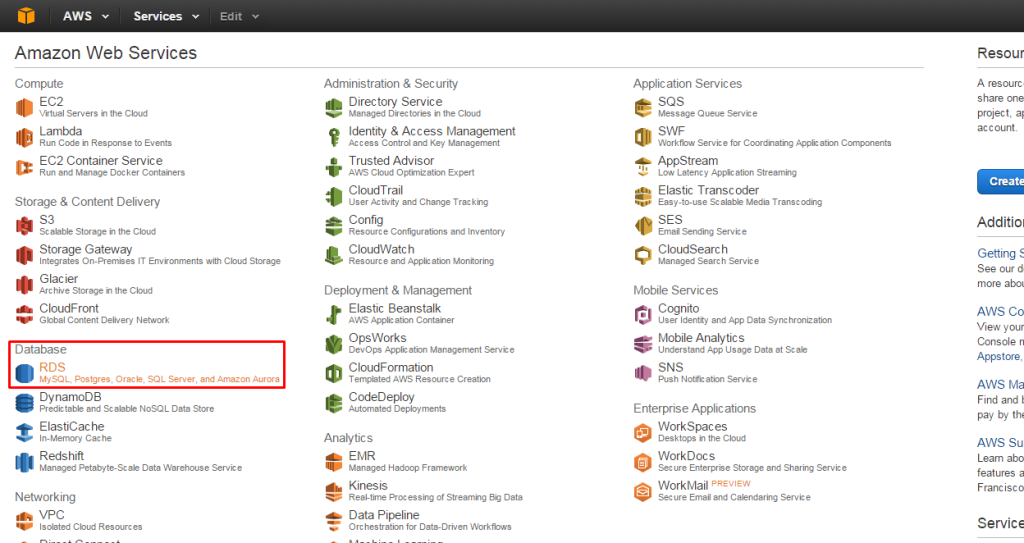The width and height of the screenshot is (1024, 543).
Task: Click the CloudSearch icon
Action: click(x=643, y=255)
